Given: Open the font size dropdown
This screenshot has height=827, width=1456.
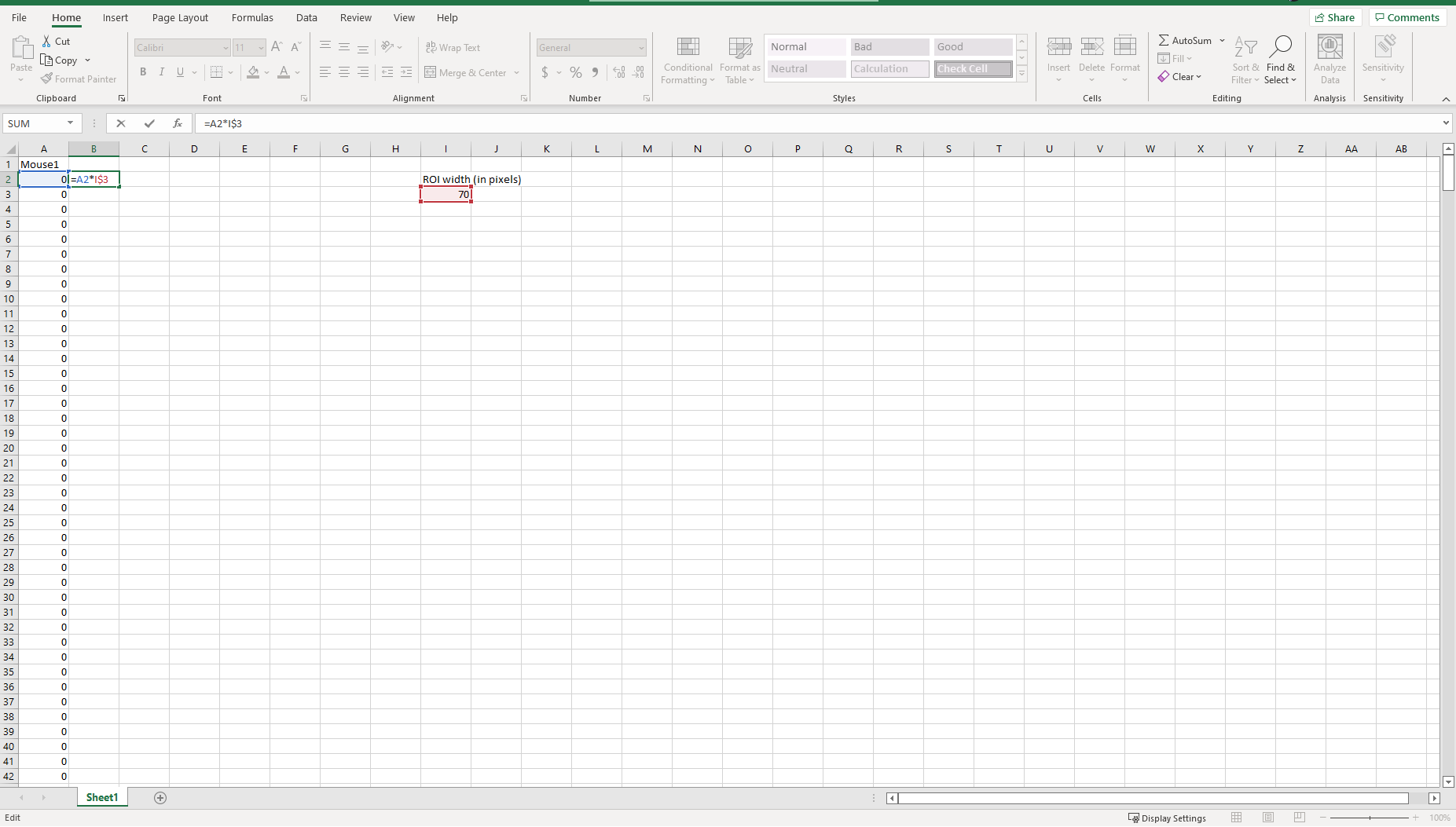Looking at the screenshot, I should 261,48.
